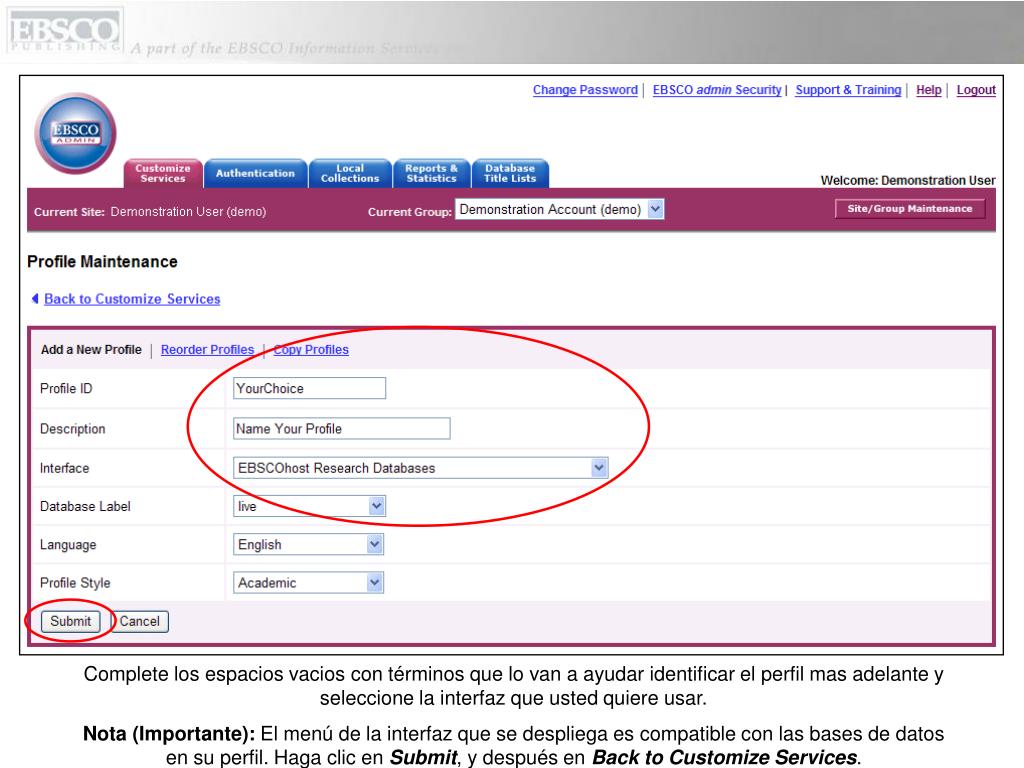Click the Change Password link
Image resolution: width=1024 pixels, height=768 pixels.
click(585, 90)
